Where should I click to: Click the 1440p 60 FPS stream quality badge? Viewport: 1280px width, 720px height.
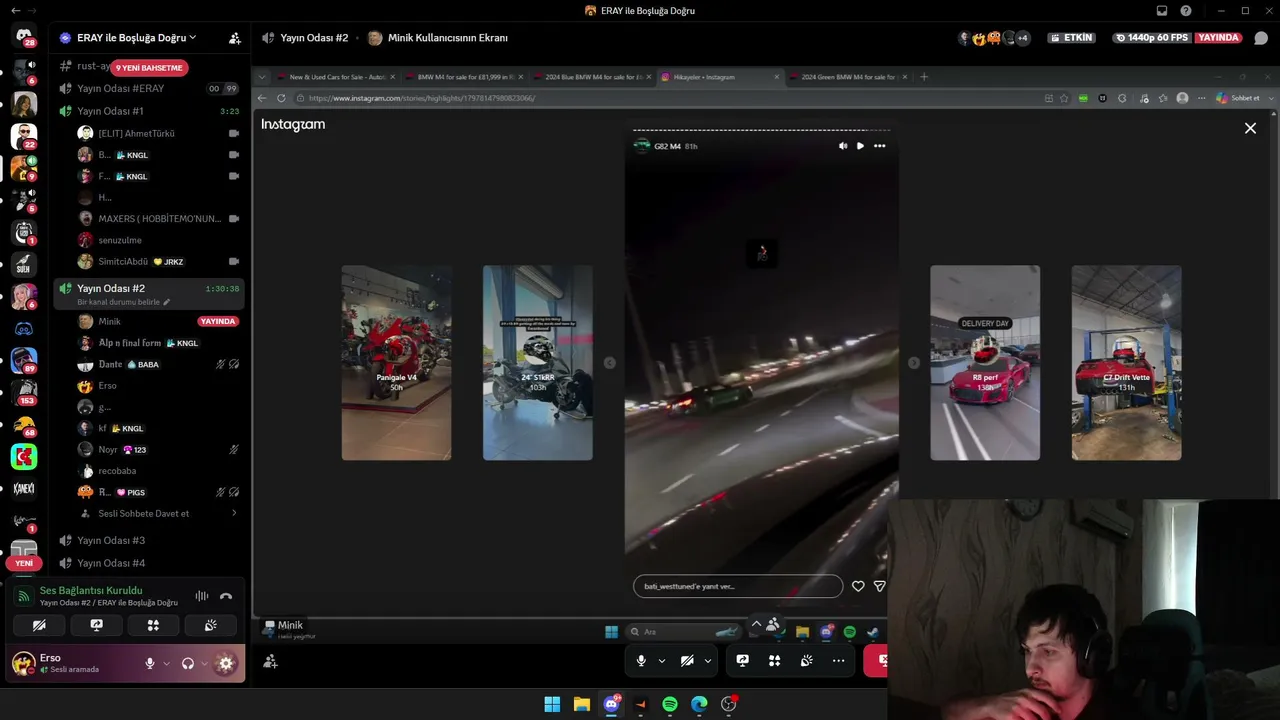point(1153,38)
